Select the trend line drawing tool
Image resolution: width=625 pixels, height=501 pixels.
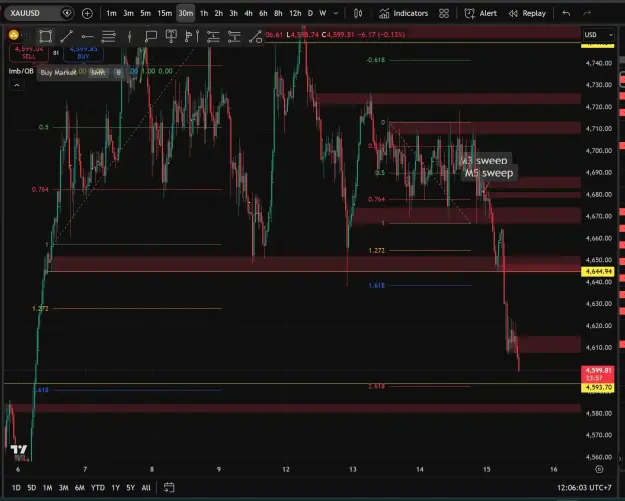click(x=67, y=37)
